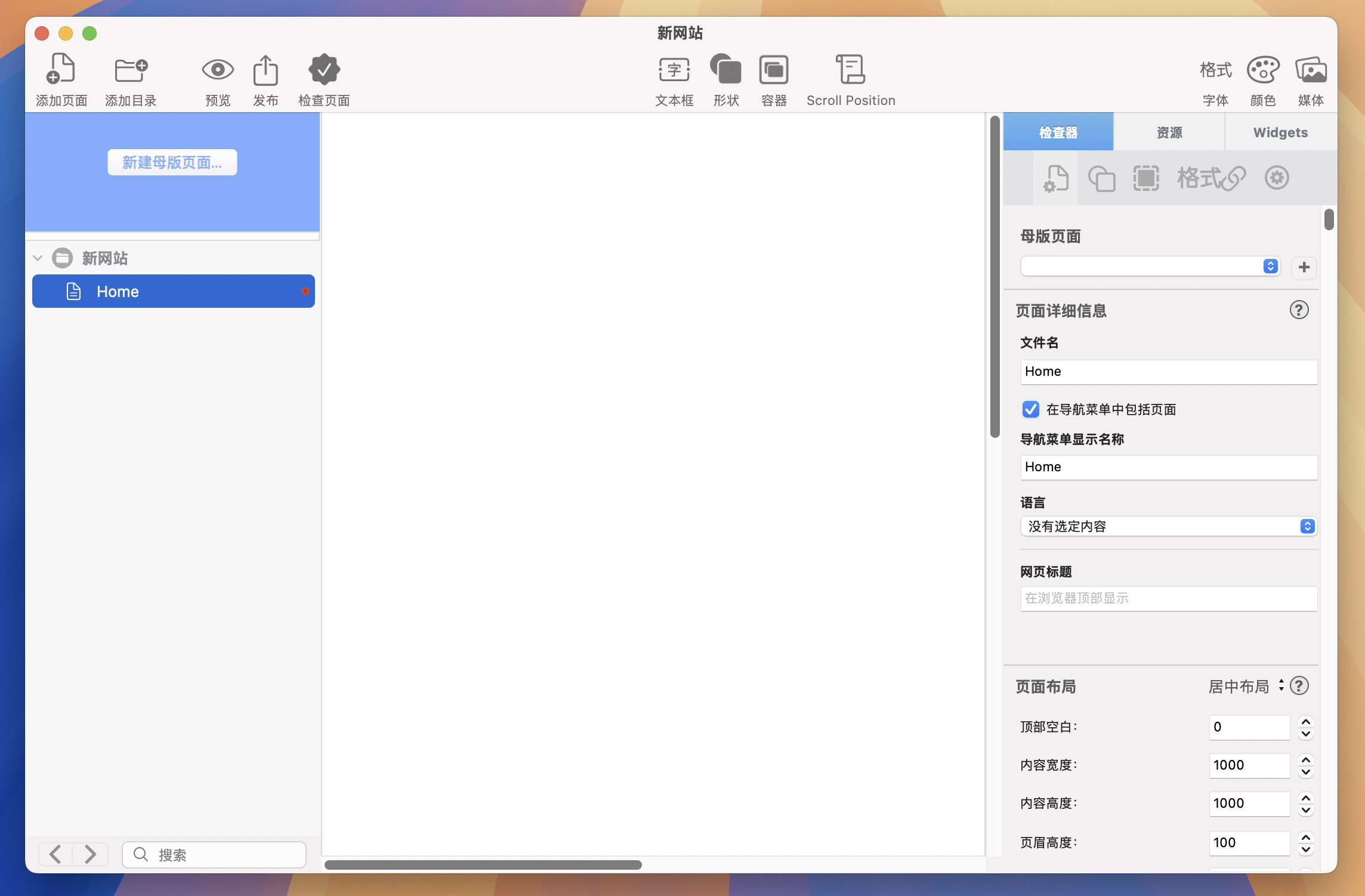The width and height of the screenshot is (1365, 896).
Task: Open the language (语言) dropdown
Action: (1168, 526)
